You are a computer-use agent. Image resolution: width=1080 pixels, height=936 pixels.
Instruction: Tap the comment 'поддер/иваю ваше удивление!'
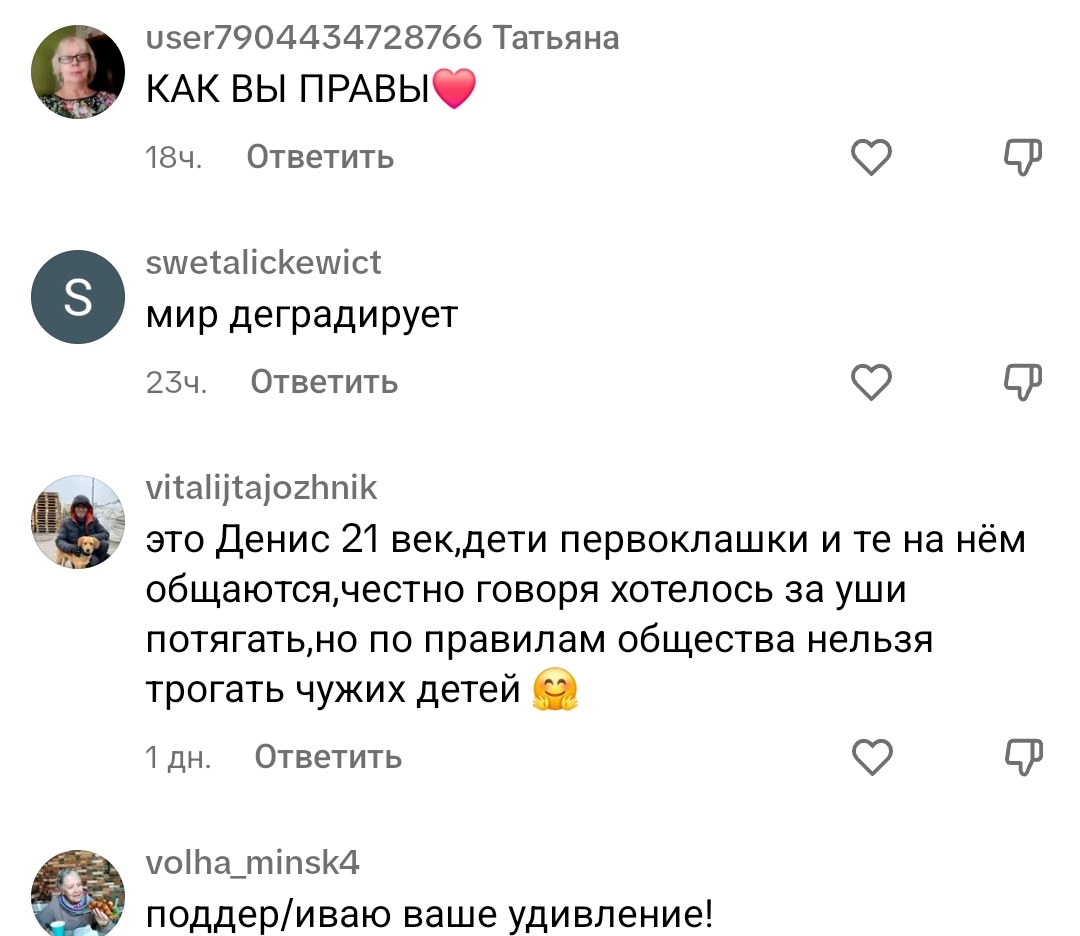(x=429, y=914)
